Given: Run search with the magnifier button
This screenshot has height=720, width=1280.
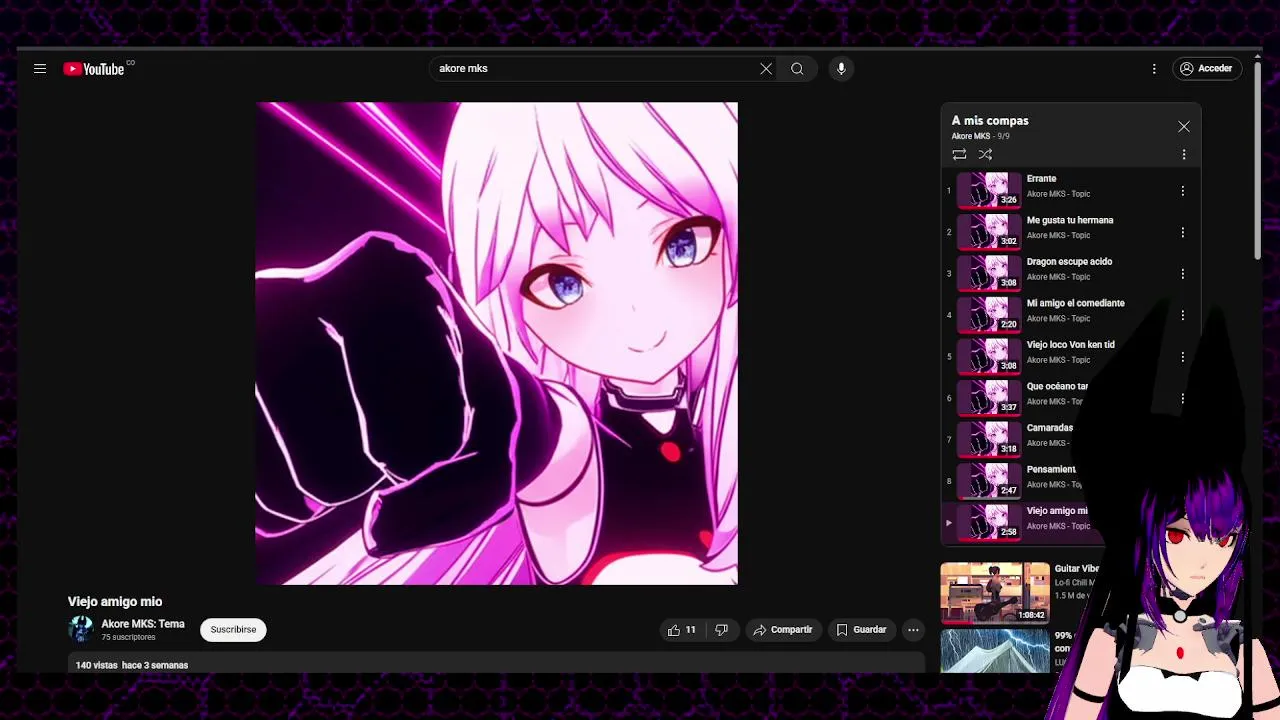Looking at the screenshot, I should (797, 69).
